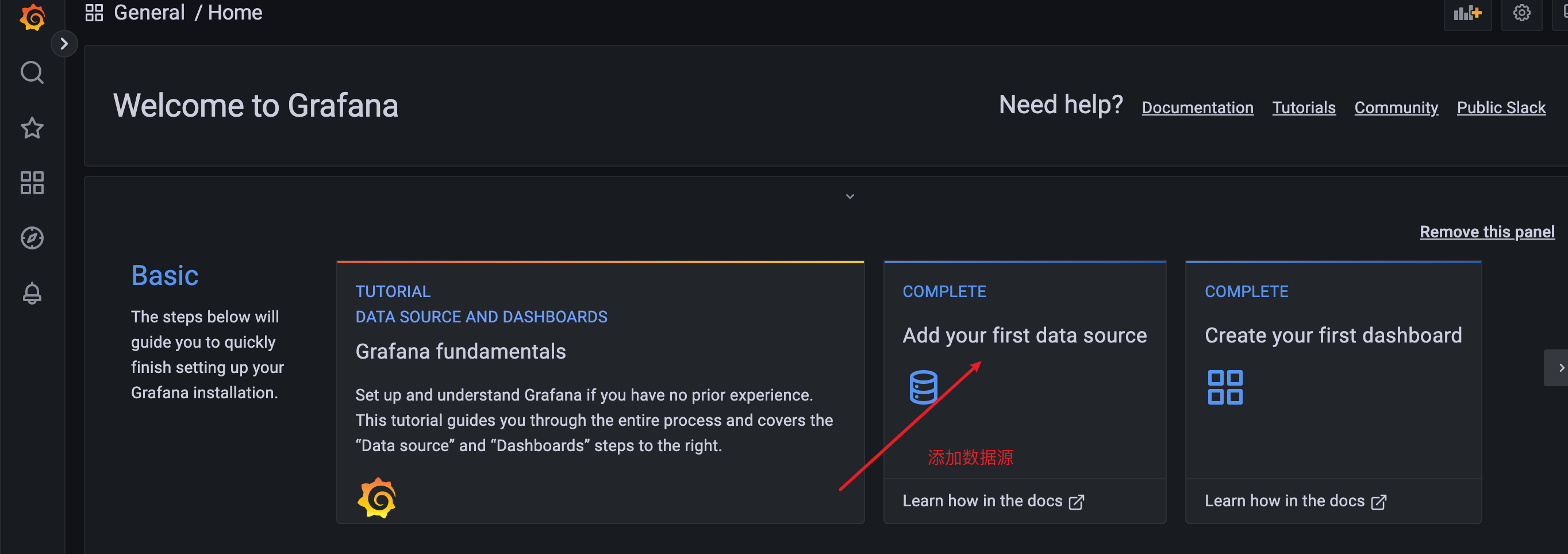The height and width of the screenshot is (554, 1568).
Task: Click the blue dashboard grid icon in card
Action: (x=1225, y=387)
